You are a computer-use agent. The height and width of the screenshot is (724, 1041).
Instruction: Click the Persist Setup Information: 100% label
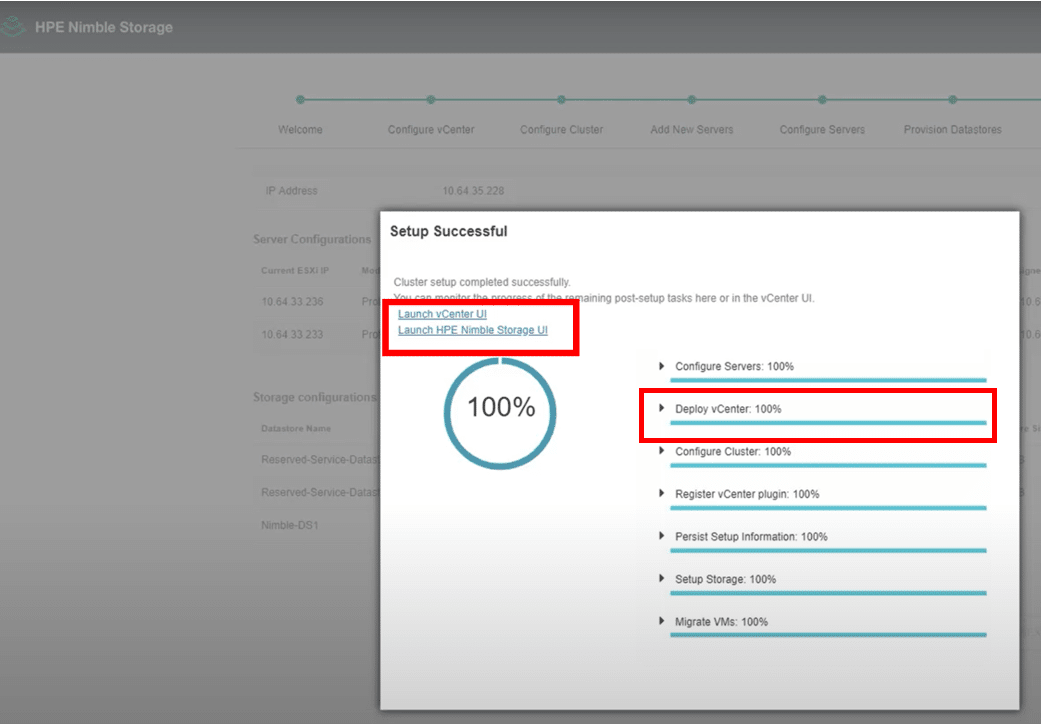click(x=752, y=536)
